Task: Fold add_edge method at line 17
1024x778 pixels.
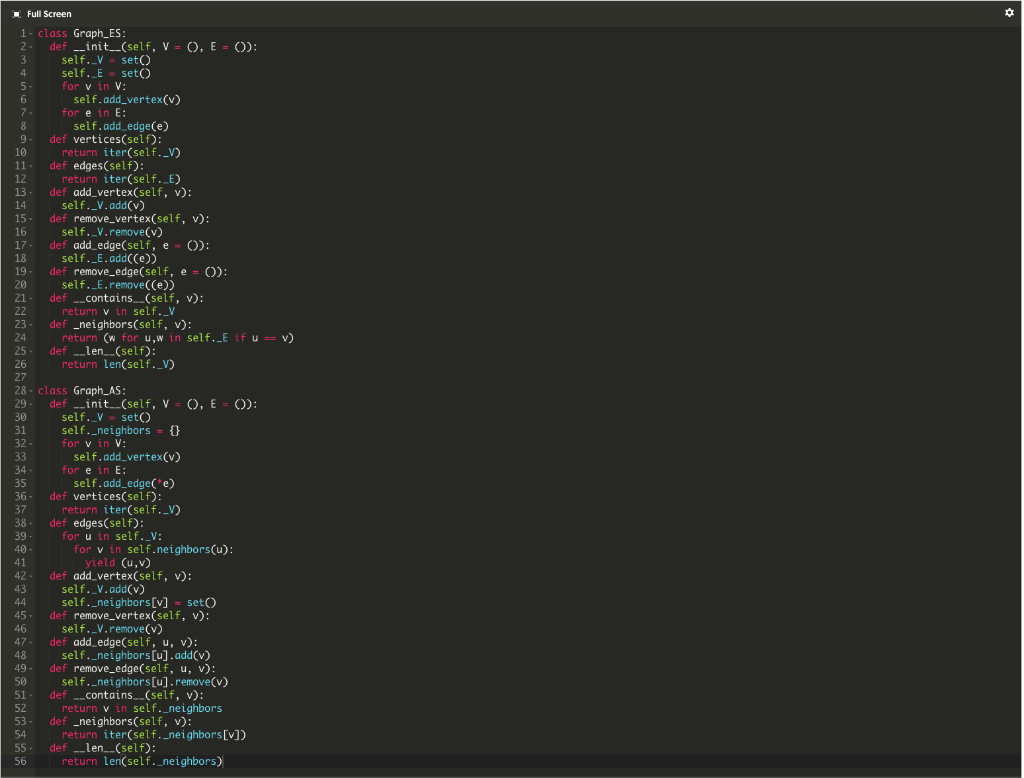Action: pos(31,246)
